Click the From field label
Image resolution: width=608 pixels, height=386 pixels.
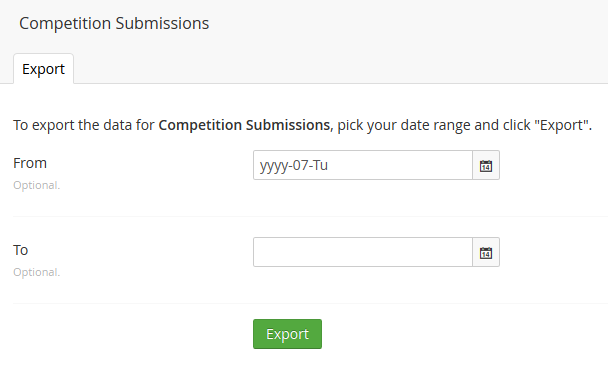coord(30,163)
